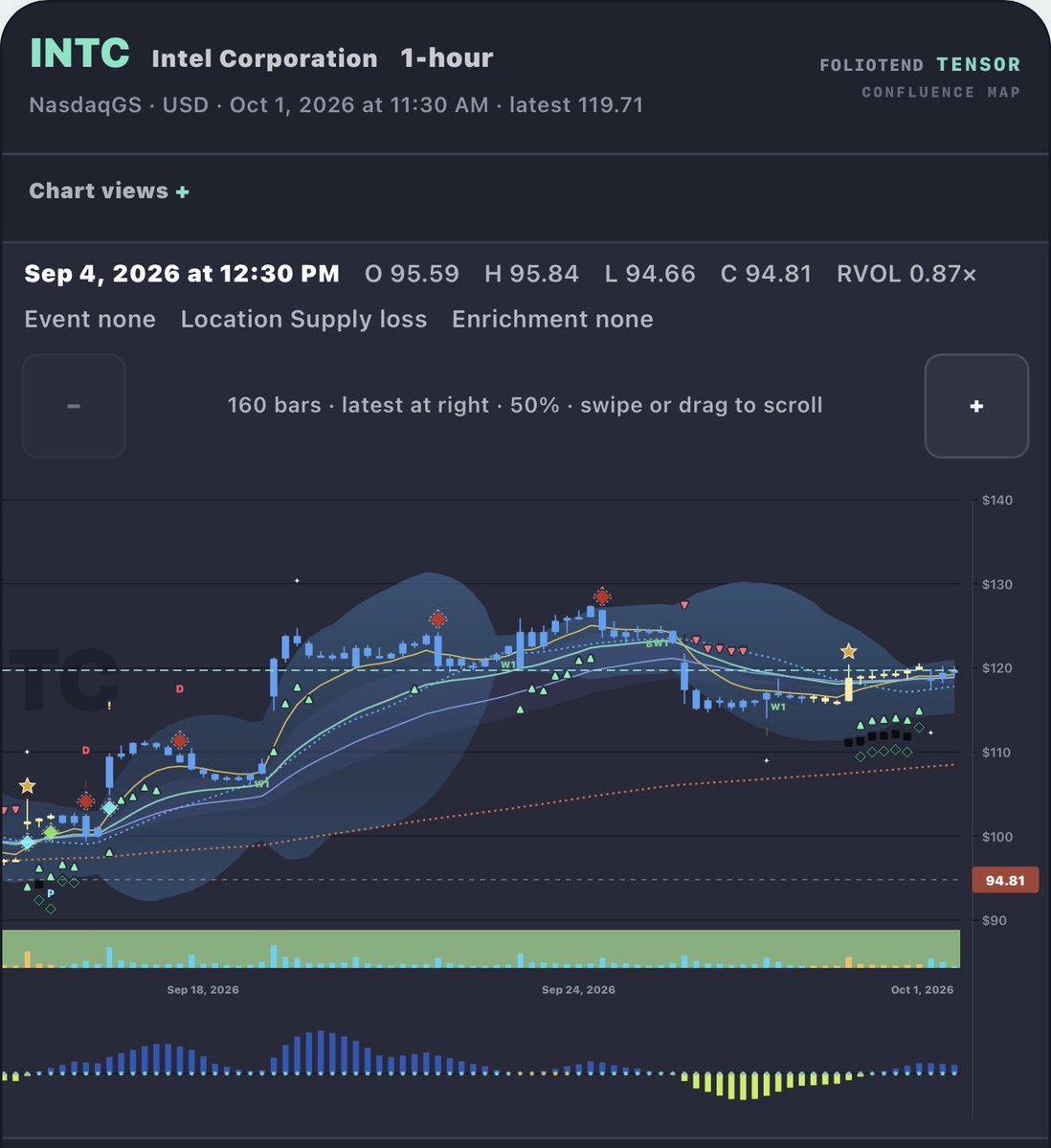Click the yellow exclamation mark marker
The width and height of the screenshot is (1051, 1148).
click(x=109, y=706)
